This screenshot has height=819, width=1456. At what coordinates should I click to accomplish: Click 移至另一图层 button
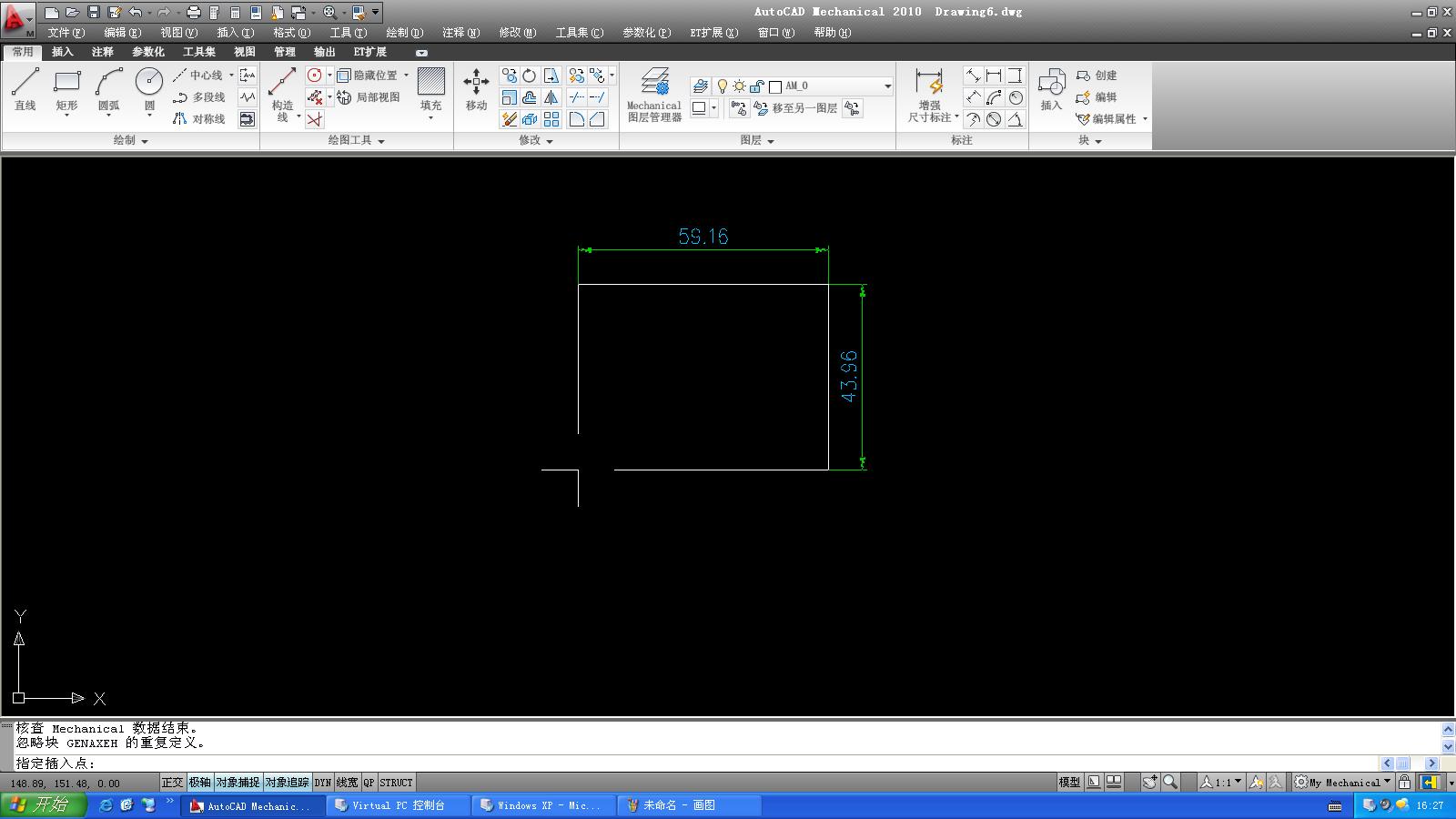pyautogui.click(x=795, y=108)
